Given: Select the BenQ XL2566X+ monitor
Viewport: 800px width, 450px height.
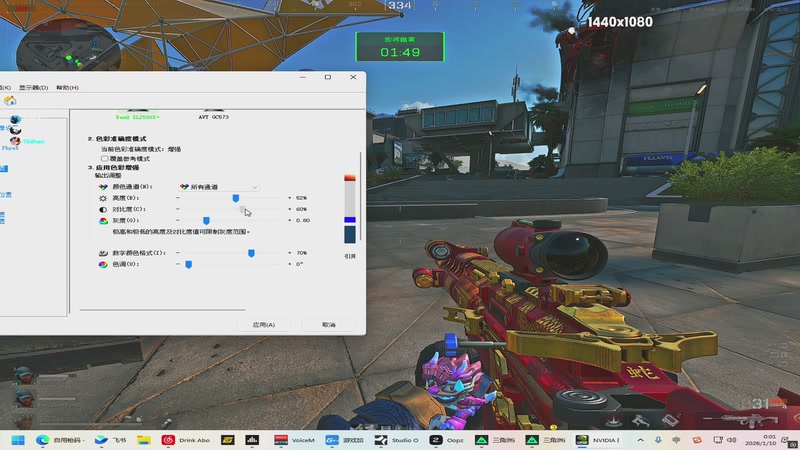Looking at the screenshot, I should pos(137,117).
